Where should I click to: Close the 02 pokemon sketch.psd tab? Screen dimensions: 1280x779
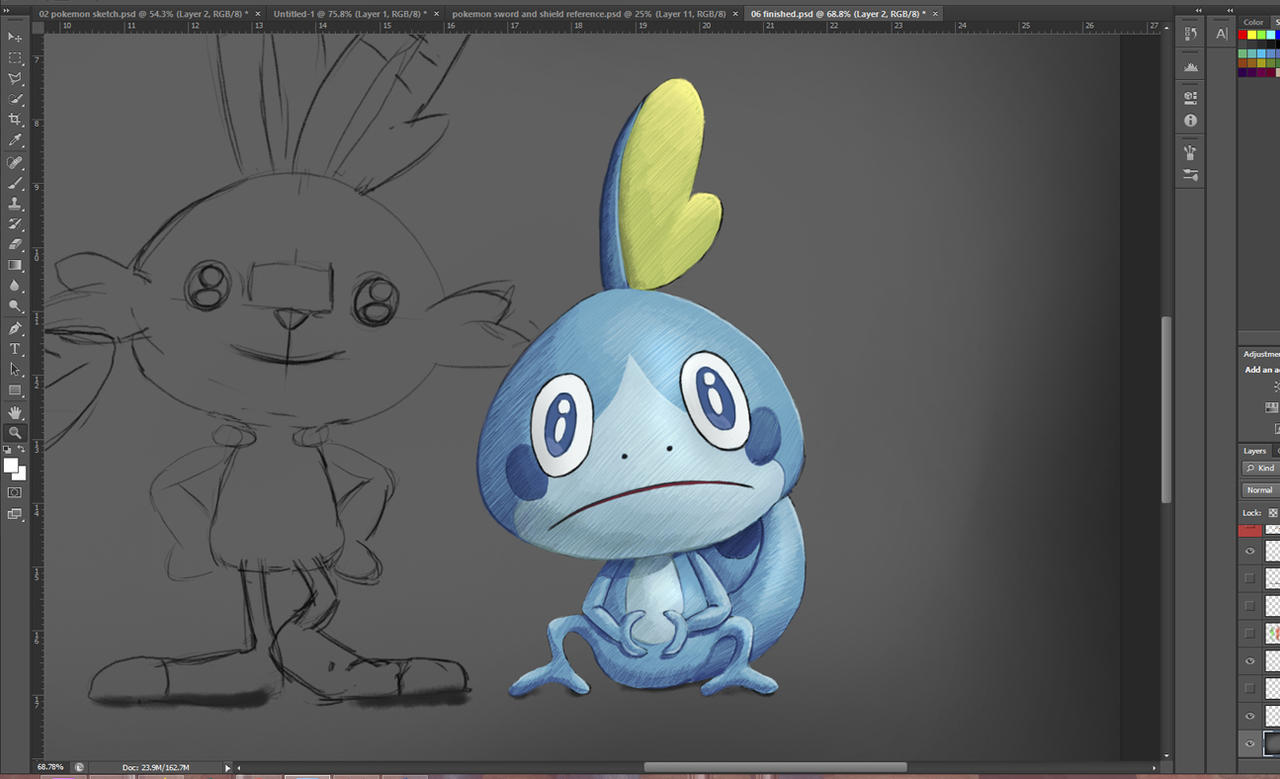[258, 14]
